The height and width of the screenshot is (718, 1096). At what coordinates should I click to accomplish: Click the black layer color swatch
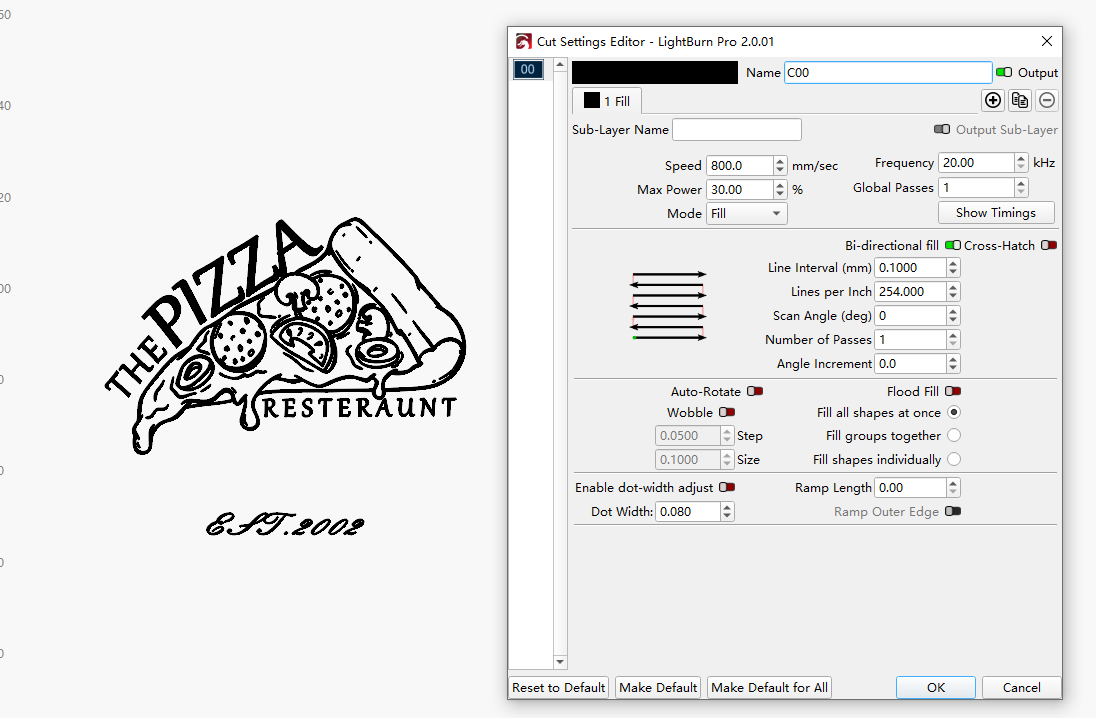[655, 72]
